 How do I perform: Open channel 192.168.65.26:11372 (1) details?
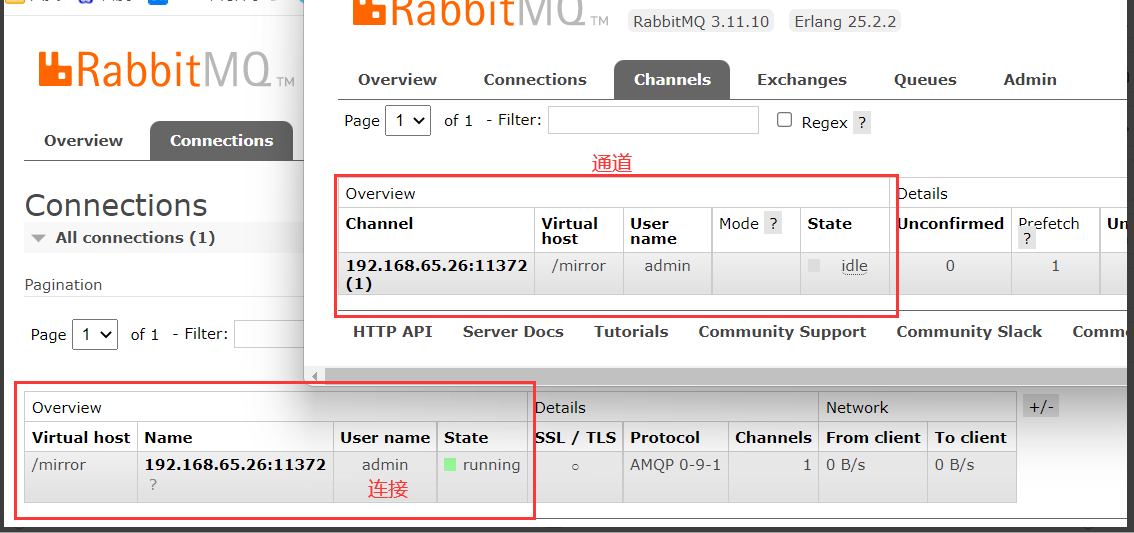pyautogui.click(x=436, y=274)
